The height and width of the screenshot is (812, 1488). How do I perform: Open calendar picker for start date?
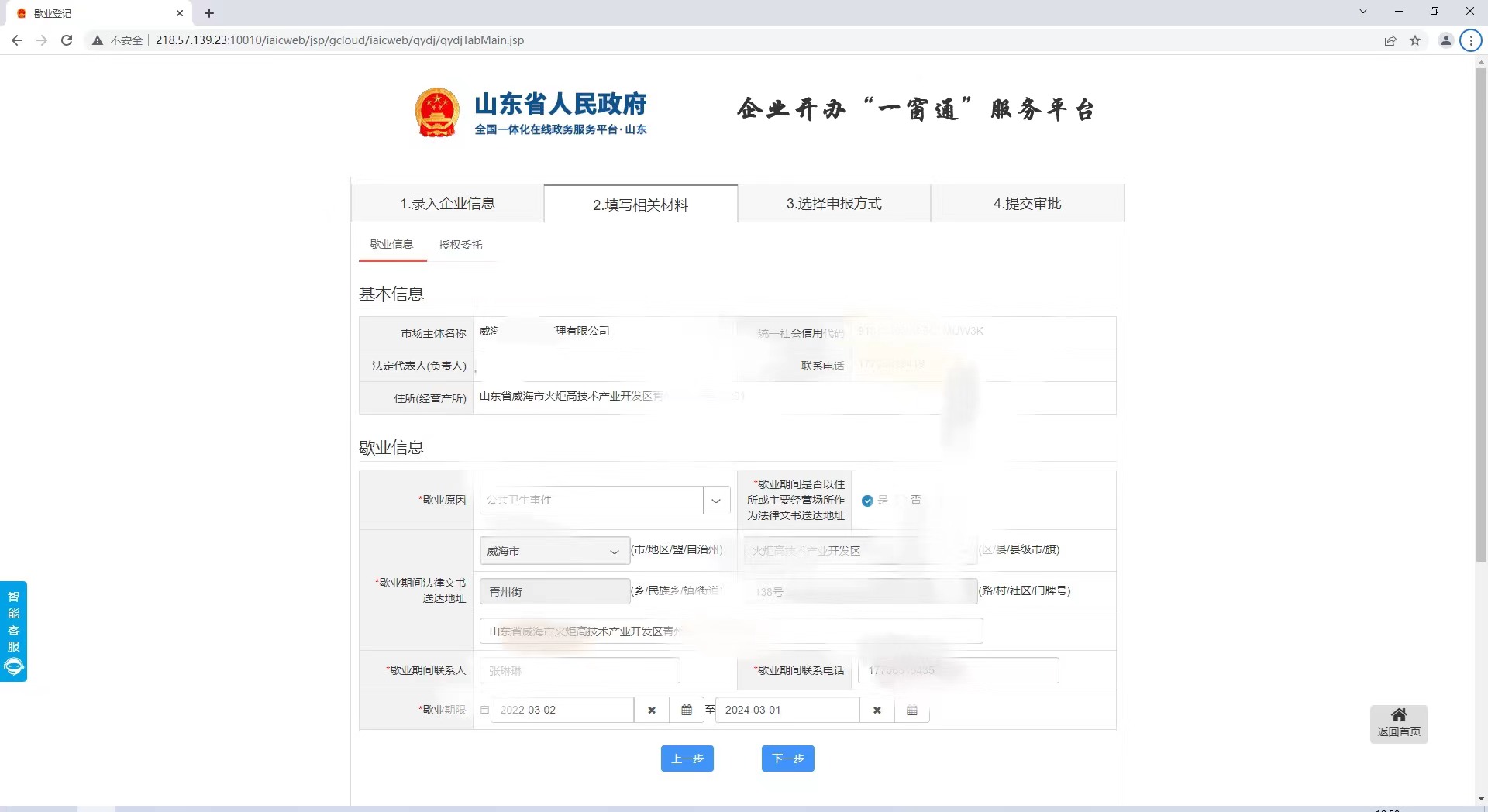point(687,710)
